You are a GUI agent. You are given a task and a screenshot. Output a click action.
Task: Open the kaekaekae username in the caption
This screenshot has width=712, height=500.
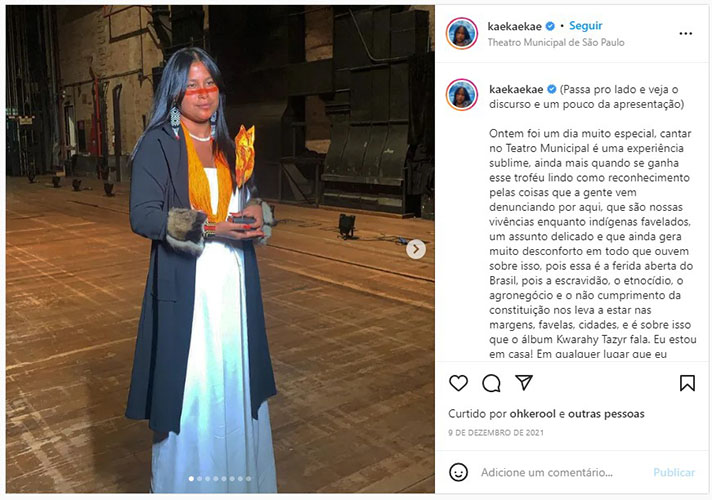click(516, 89)
